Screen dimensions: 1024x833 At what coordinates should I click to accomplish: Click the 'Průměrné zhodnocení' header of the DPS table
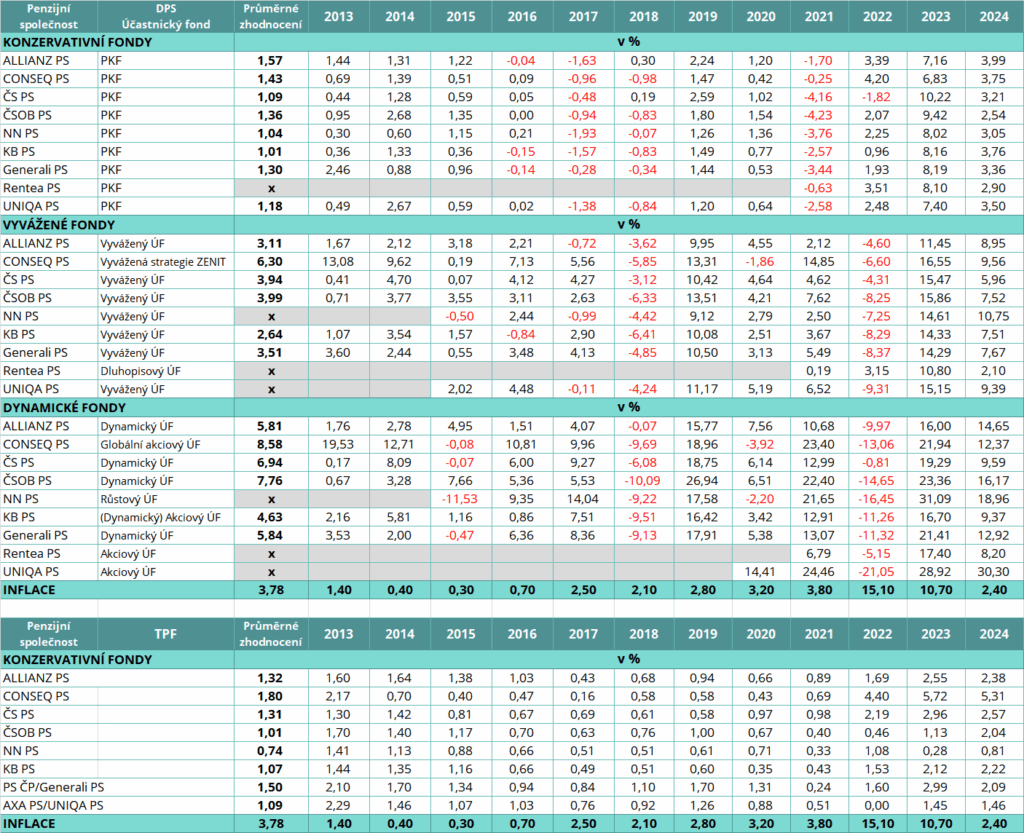[x=270, y=17]
